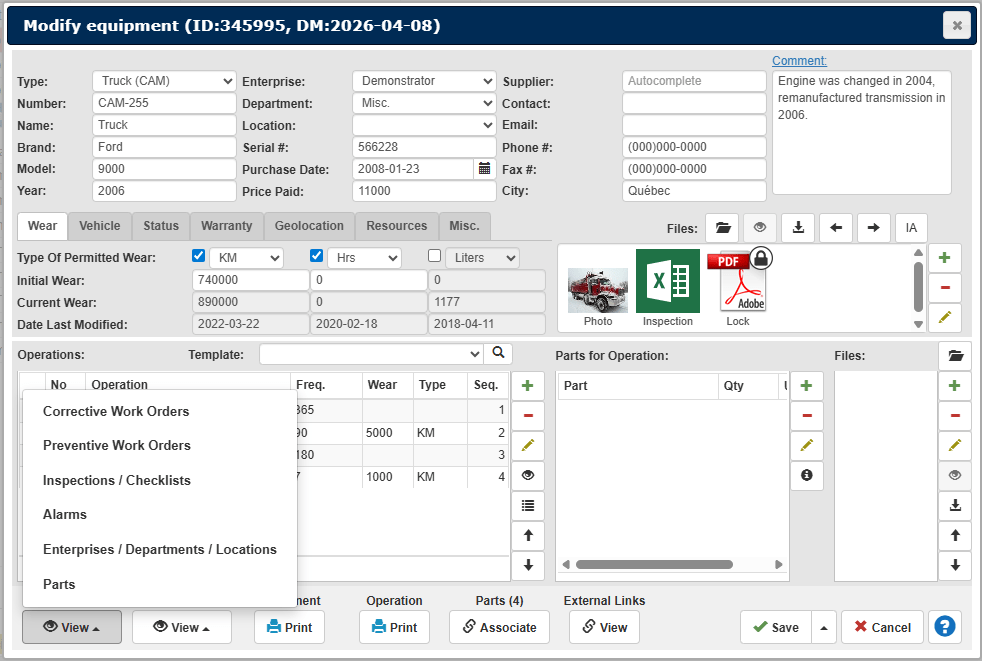Open the folder icon next to Files
This screenshot has width=982, height=661.
tap(722, 228)
